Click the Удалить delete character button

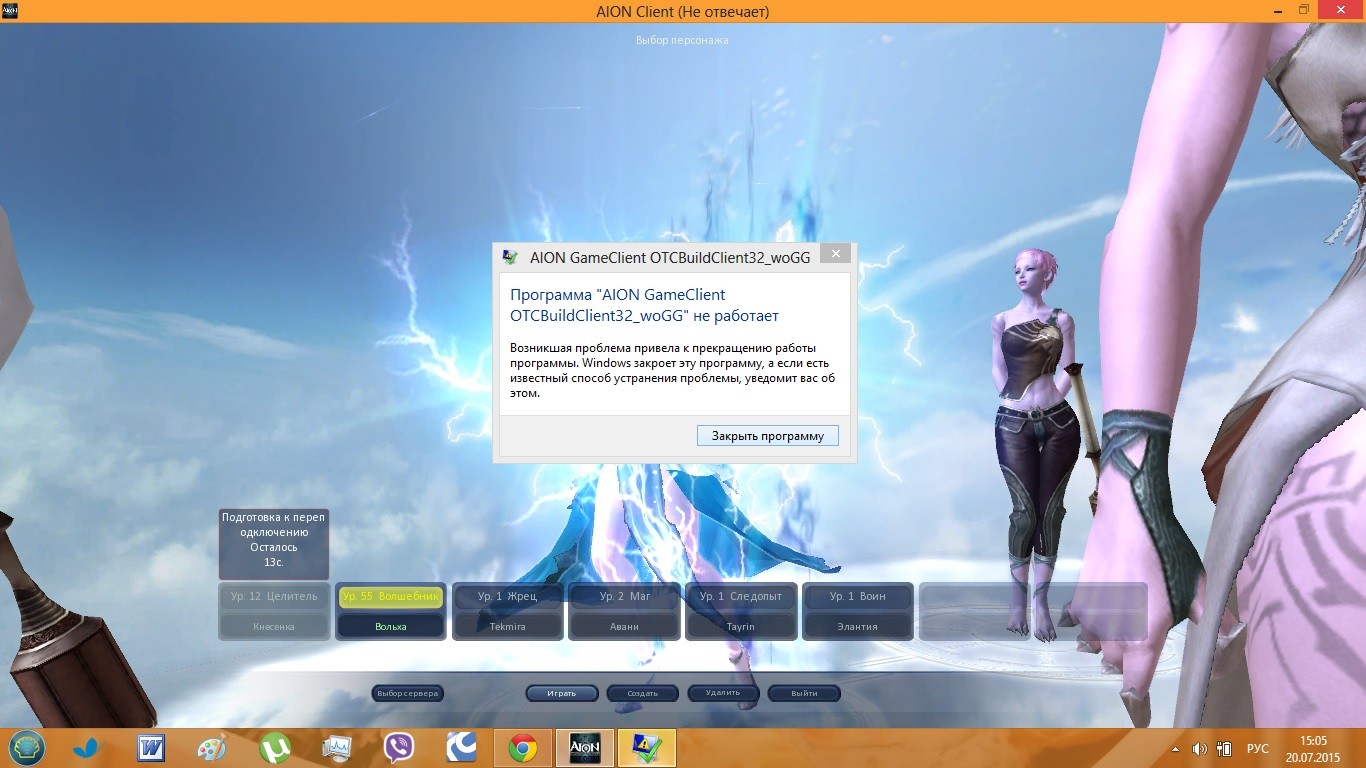723,693
